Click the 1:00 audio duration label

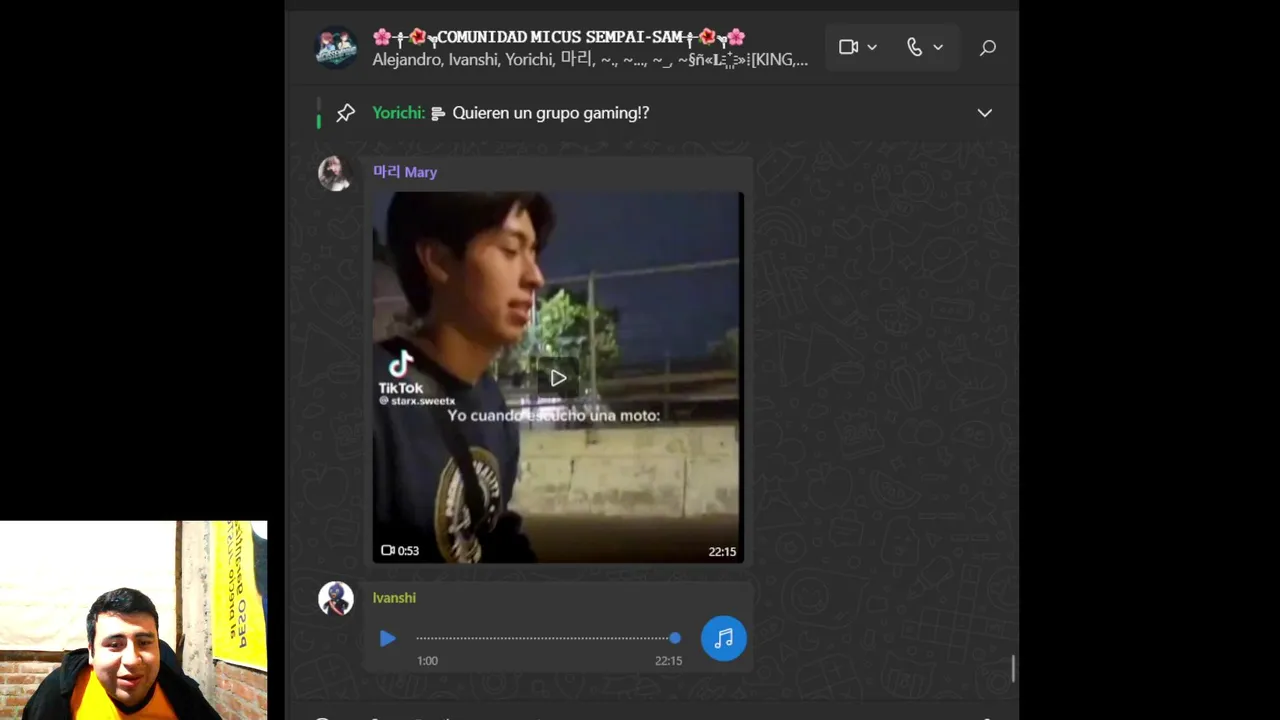point(427,661)
